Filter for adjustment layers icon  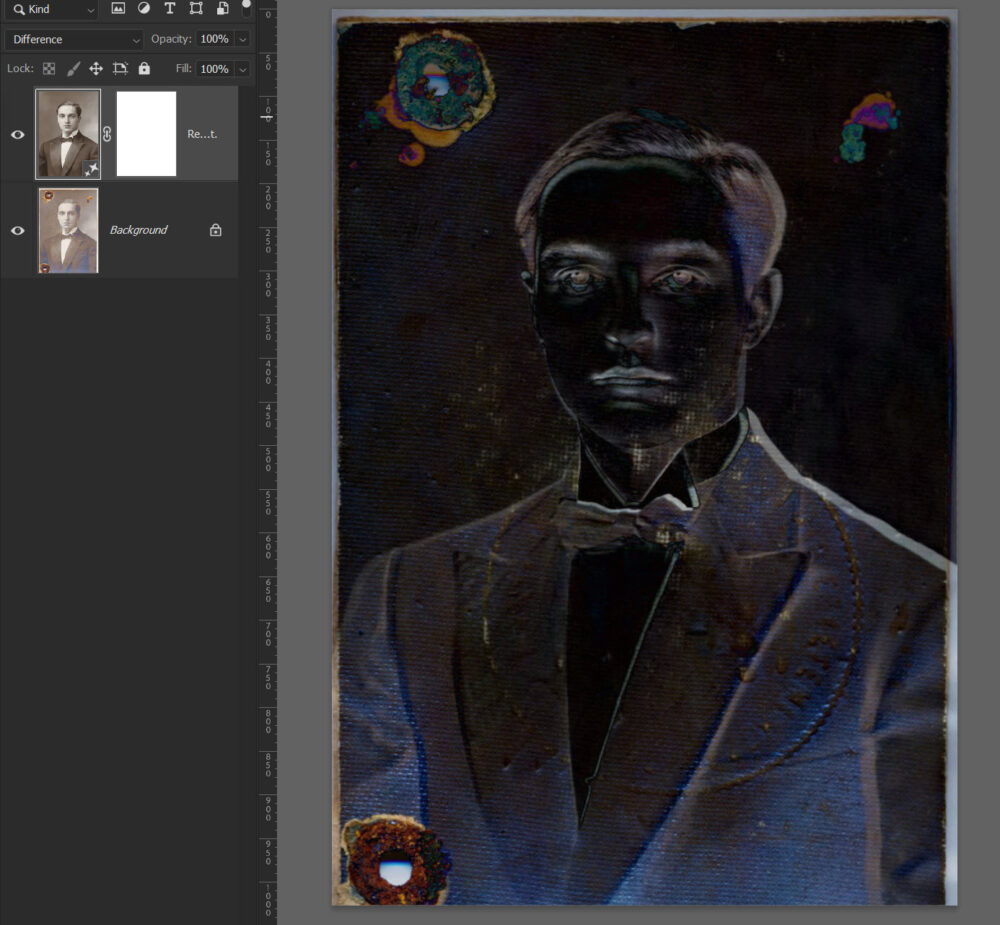pos(144,9)
